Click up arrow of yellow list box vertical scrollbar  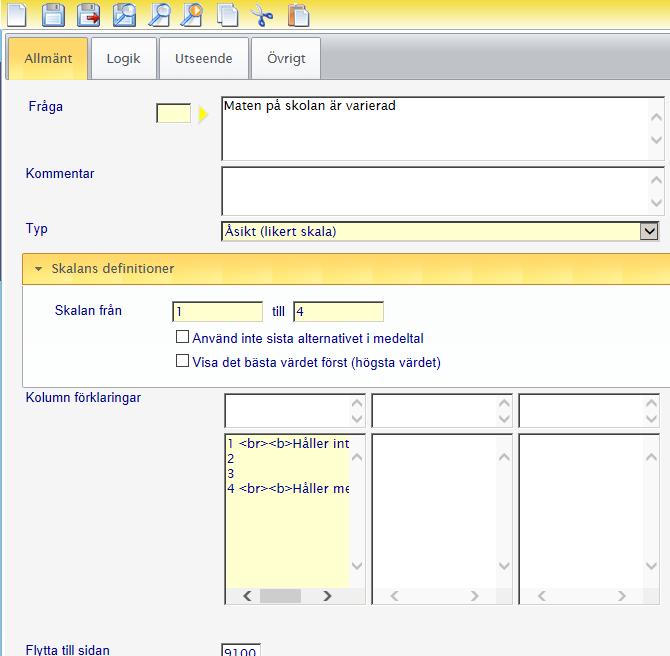[357, 457]
